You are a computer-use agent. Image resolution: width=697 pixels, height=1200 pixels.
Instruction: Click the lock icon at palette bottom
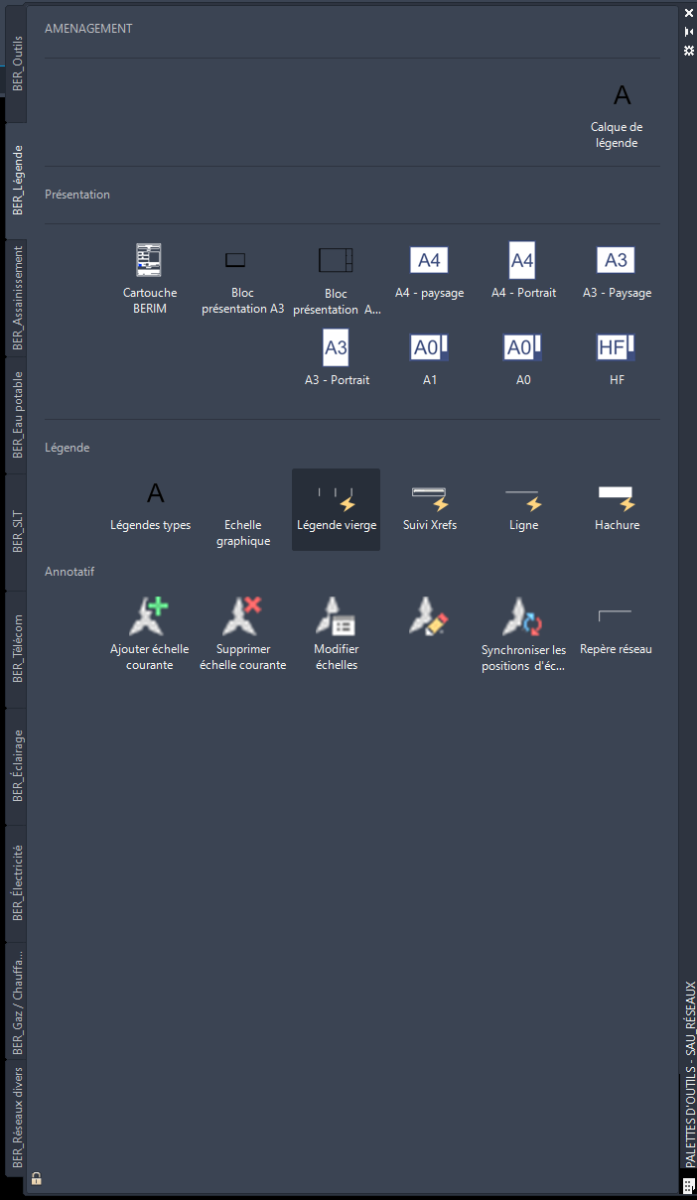(x=36, y=1178)
